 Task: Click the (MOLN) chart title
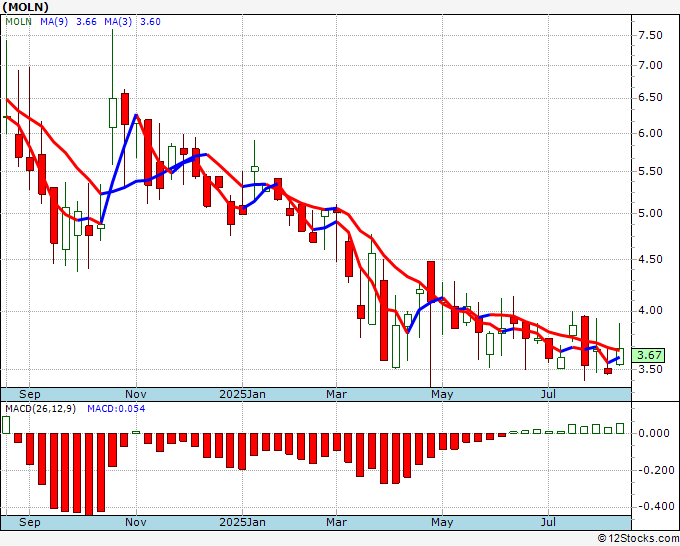26,7
